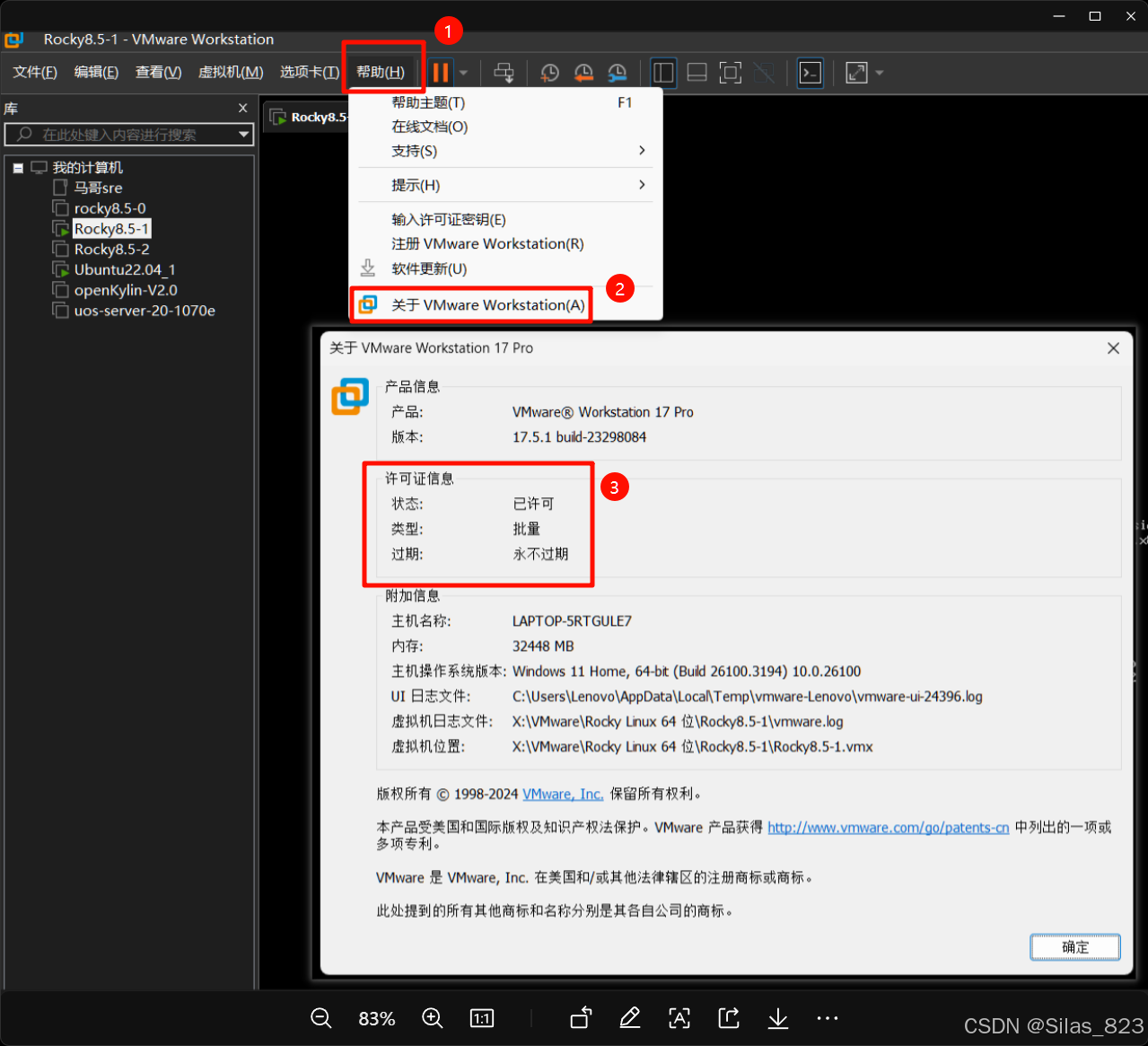Click hostname LAPTOP-5RTGULE7 text
1148x1046 pixels.
click(572, 620)
